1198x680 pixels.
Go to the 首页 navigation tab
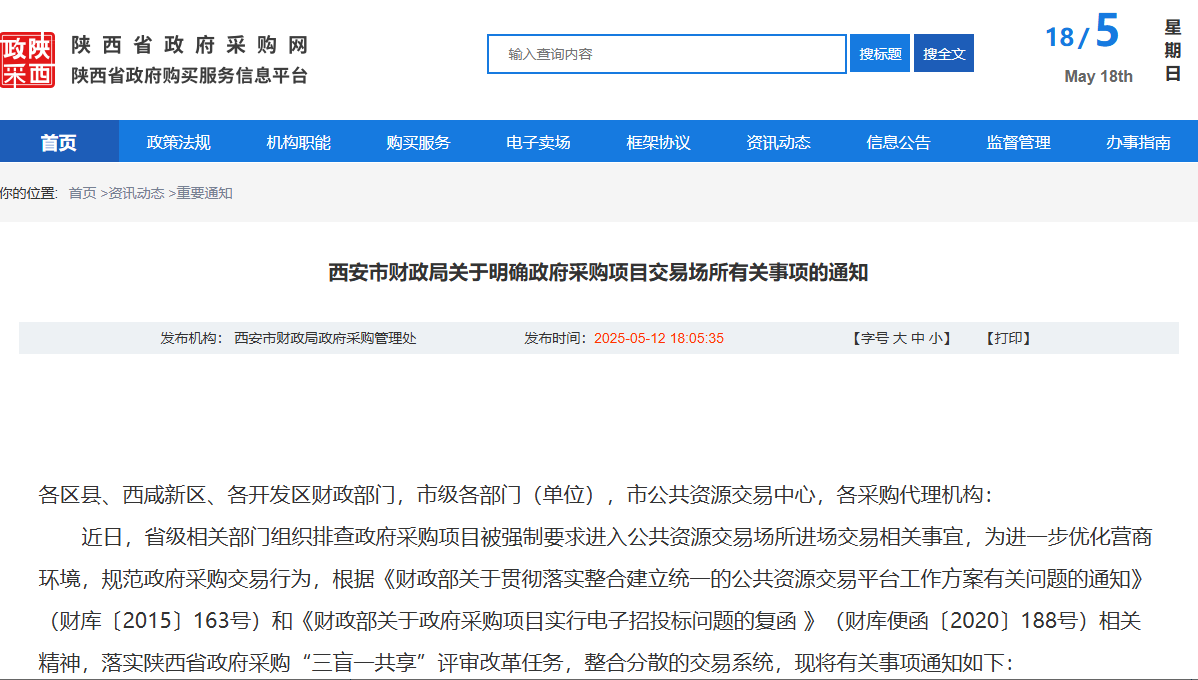[59, 142]
